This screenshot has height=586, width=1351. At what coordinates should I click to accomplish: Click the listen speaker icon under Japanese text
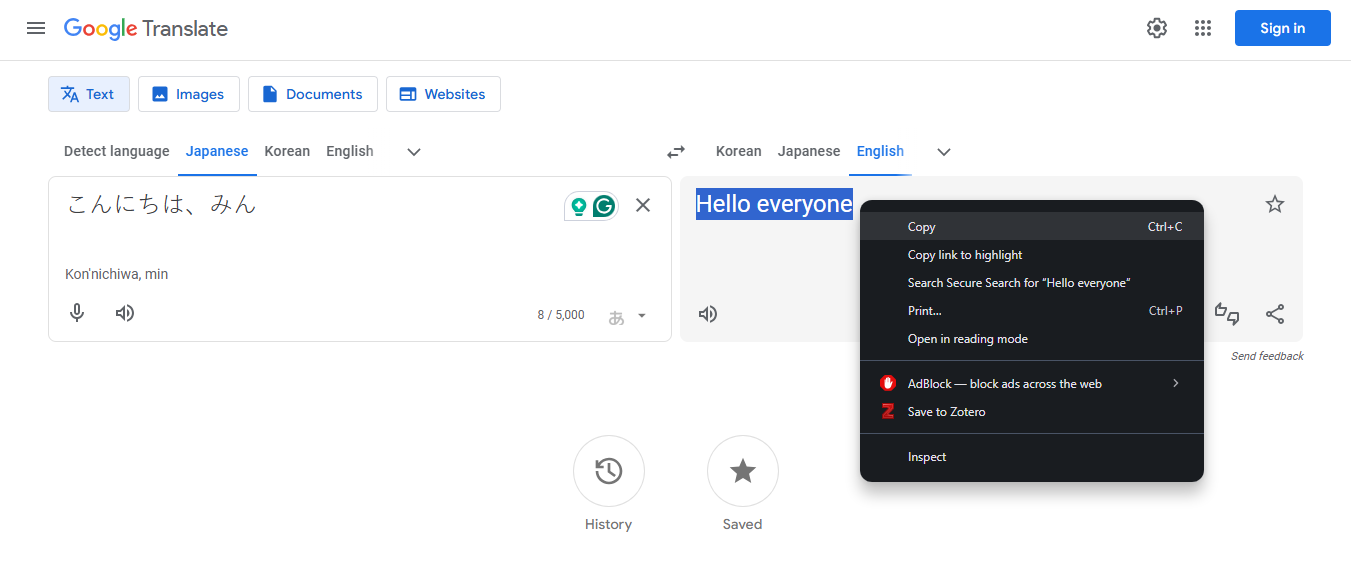coord(124,313)
